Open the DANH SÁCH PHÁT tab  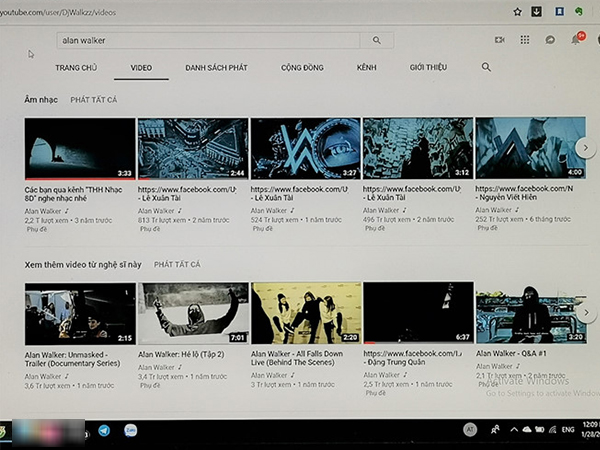(x=217, y=68)
